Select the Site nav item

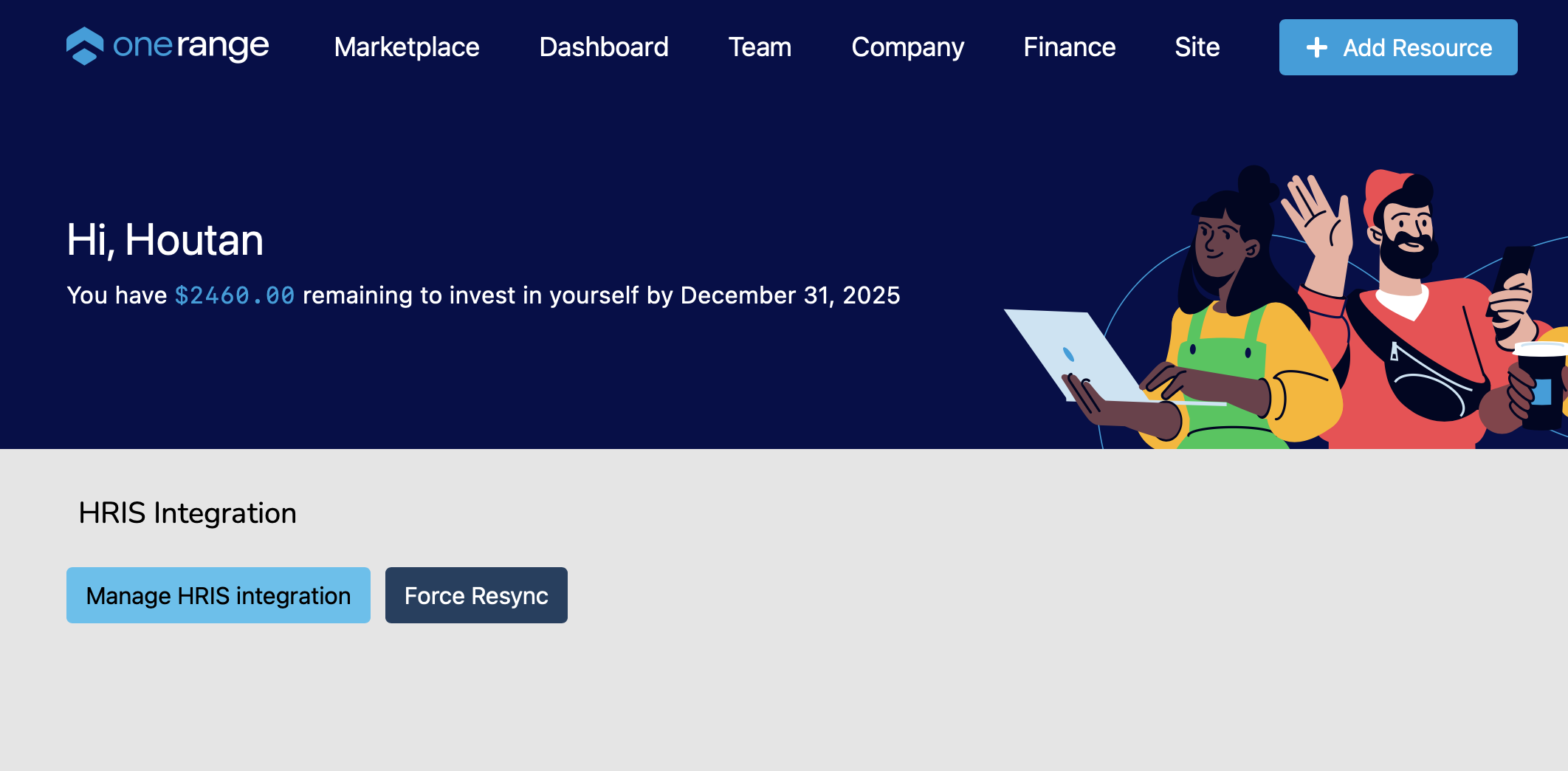[1197, 47]
